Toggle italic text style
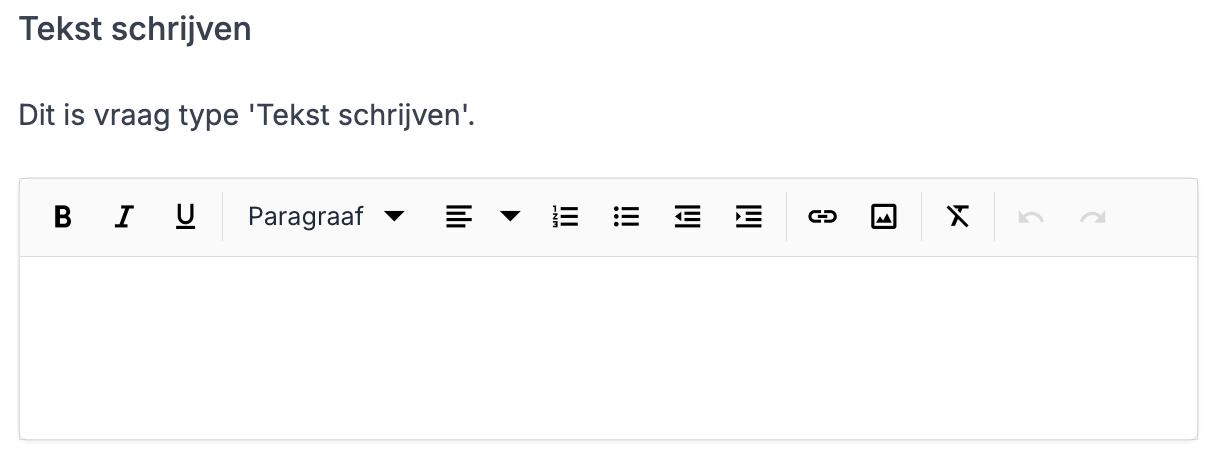1220x466 pixels. tap(124, 217)
